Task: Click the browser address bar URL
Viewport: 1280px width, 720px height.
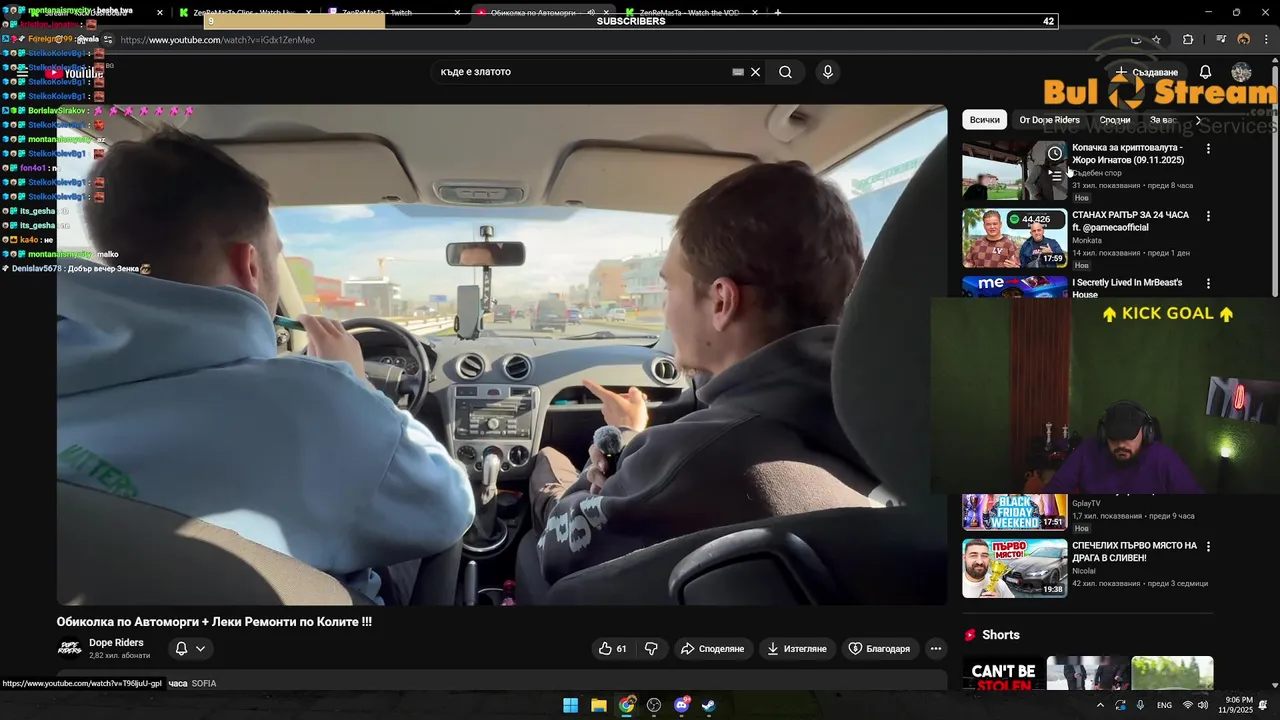Action: [x=218, y=40]
